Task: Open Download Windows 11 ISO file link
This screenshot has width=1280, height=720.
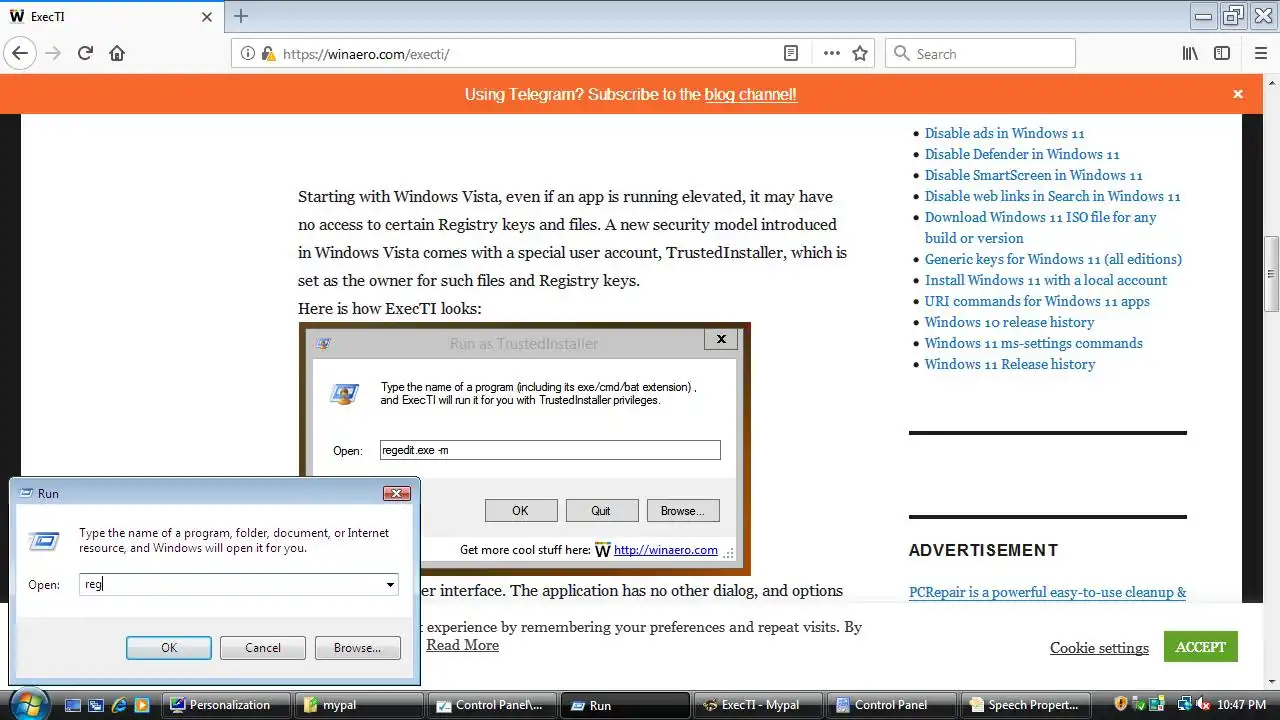Action: click(x=1040, y=227)
